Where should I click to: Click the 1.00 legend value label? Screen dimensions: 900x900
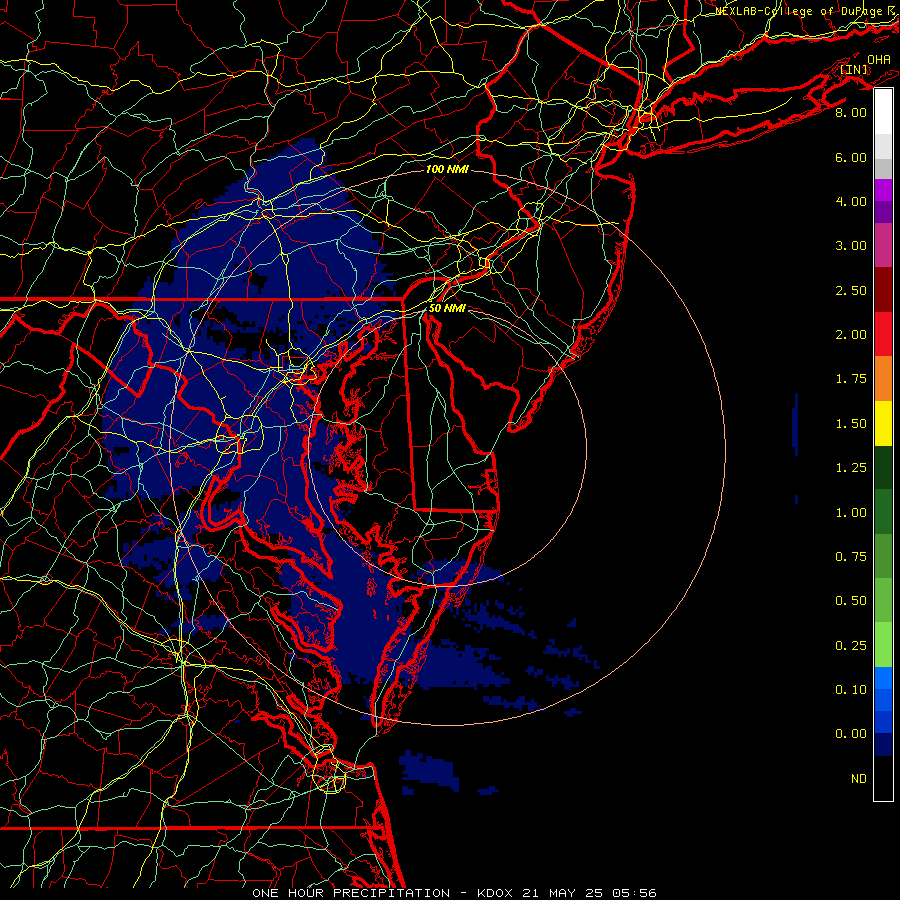tap(851, 513)
